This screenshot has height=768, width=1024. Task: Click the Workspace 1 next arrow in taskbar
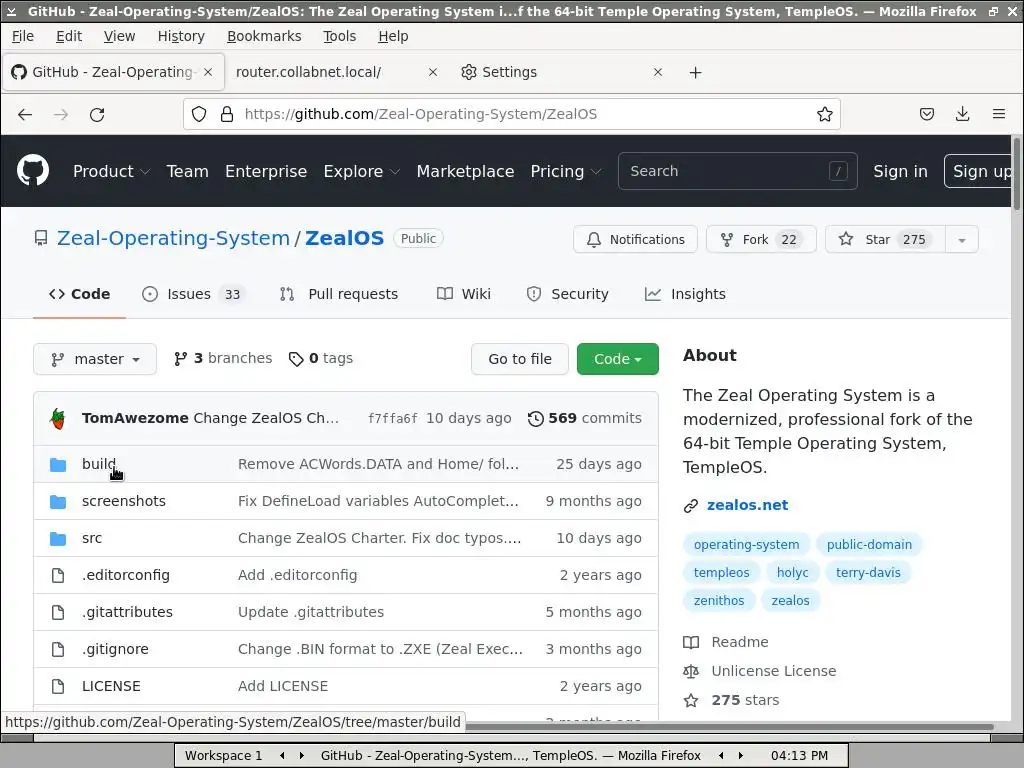click(301, 756)
